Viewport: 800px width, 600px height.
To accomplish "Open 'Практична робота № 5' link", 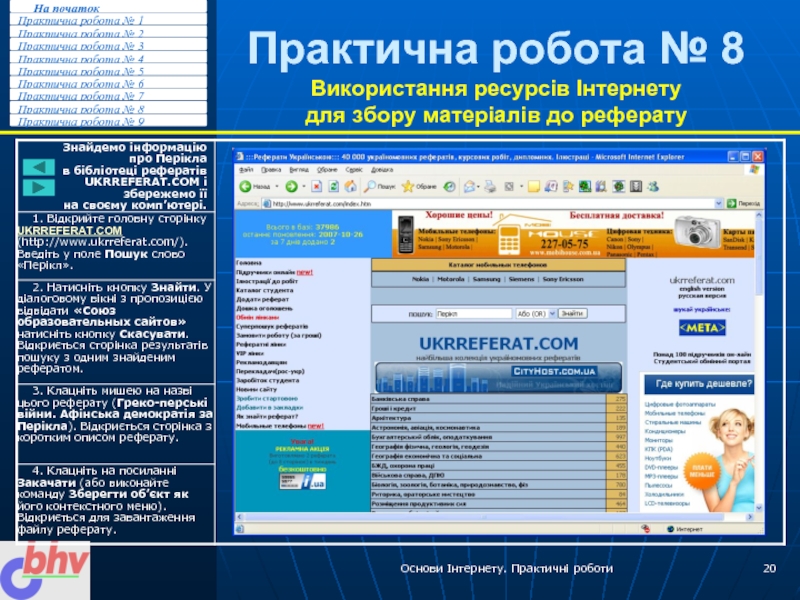I will (x=81, y=71).
